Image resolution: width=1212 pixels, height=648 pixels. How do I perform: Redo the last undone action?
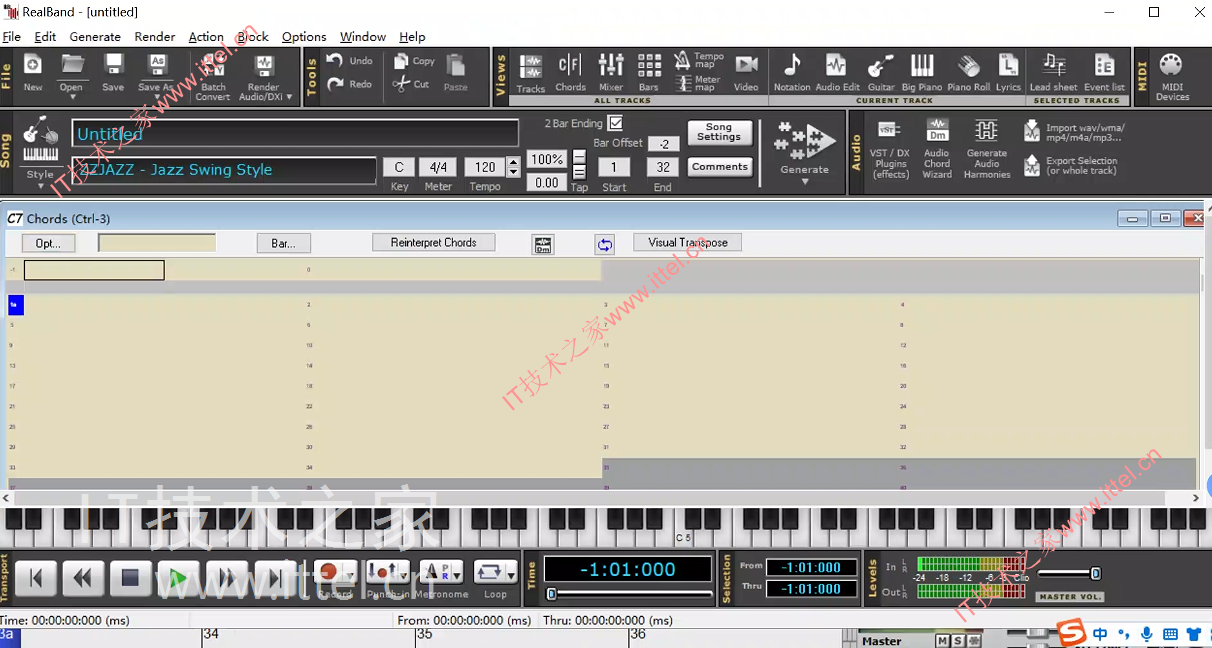pyautogui.click(x=351, y=84)
